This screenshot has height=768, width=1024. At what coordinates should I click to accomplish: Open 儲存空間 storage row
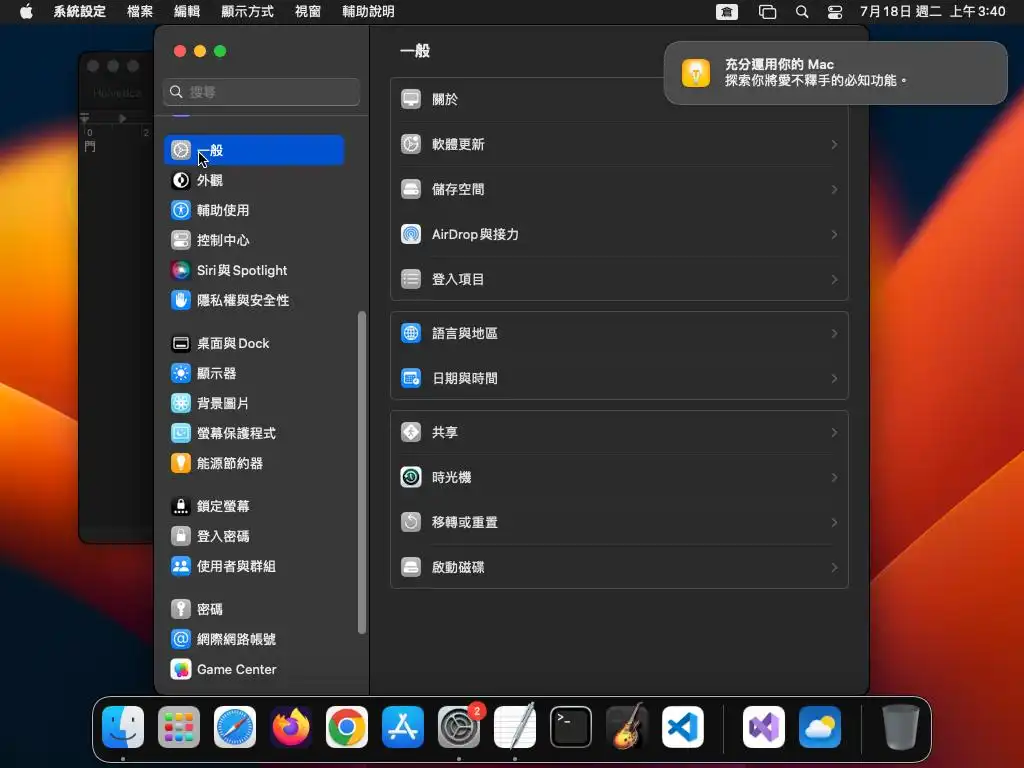click(x=619, y=189)
